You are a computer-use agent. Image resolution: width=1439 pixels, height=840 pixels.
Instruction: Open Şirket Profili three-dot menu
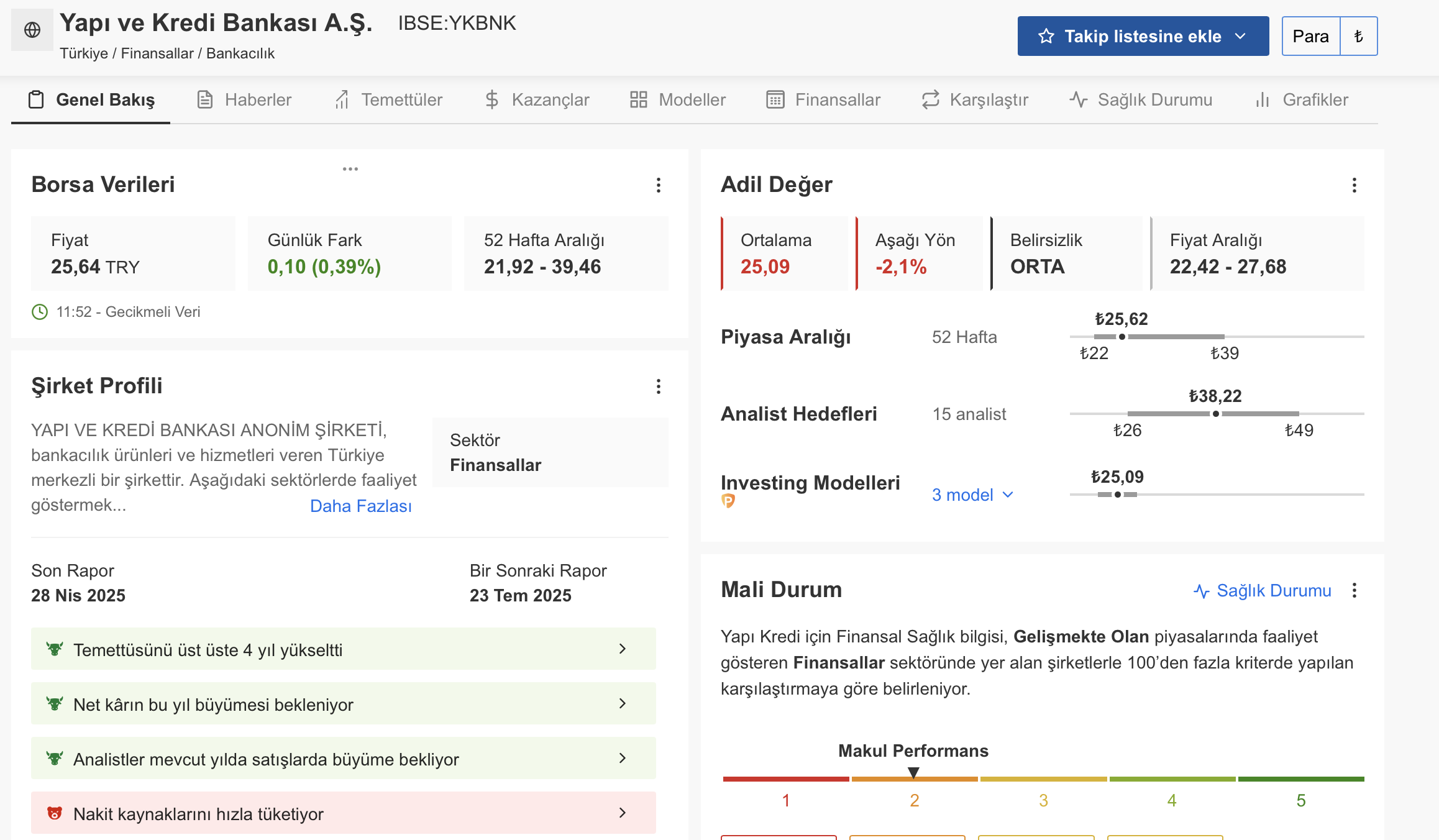tap(659, 386)
